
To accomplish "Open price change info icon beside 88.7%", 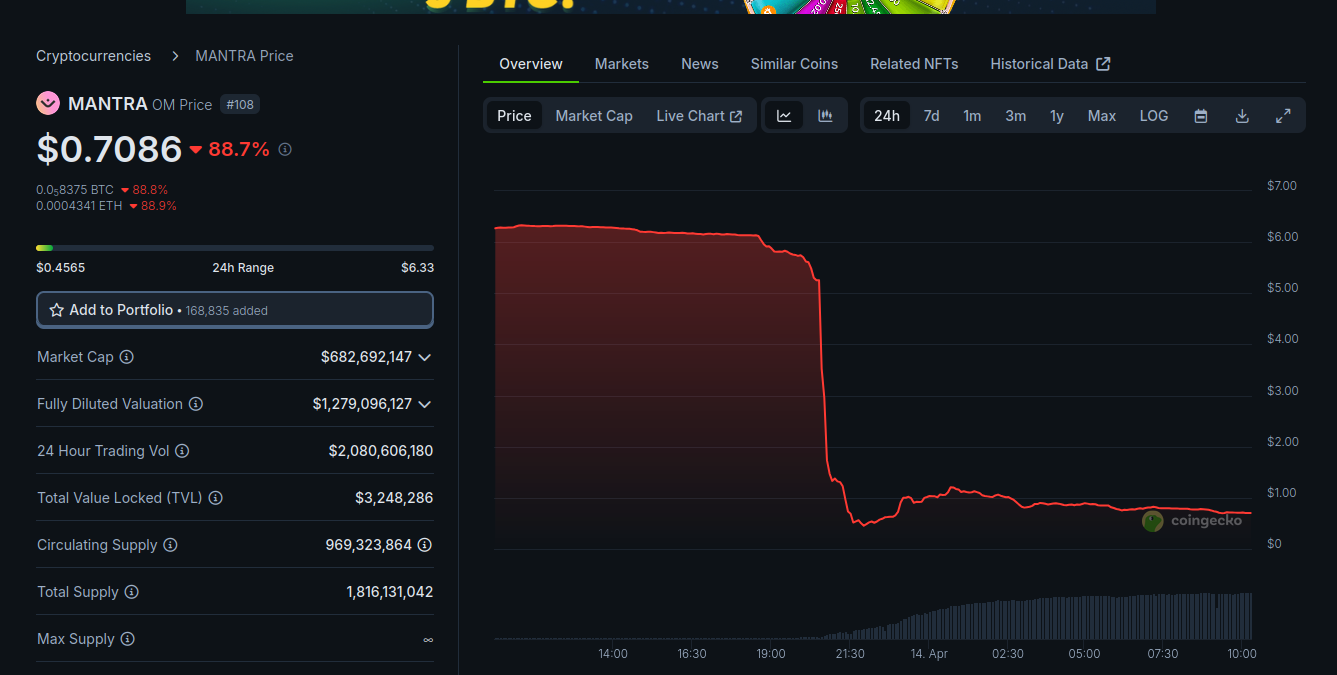I will pos(285,149).
